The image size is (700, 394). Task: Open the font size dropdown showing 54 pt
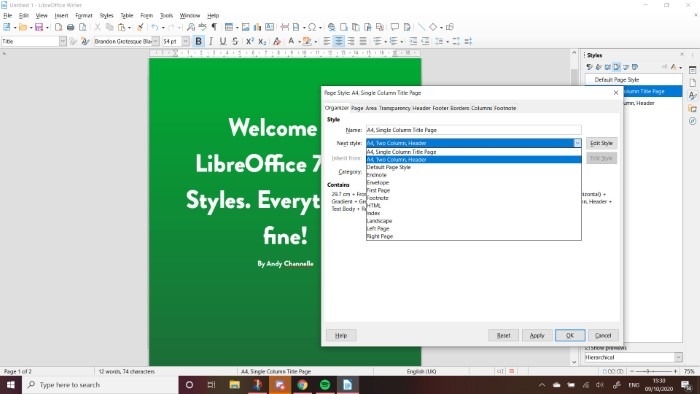tap(185, 41)
